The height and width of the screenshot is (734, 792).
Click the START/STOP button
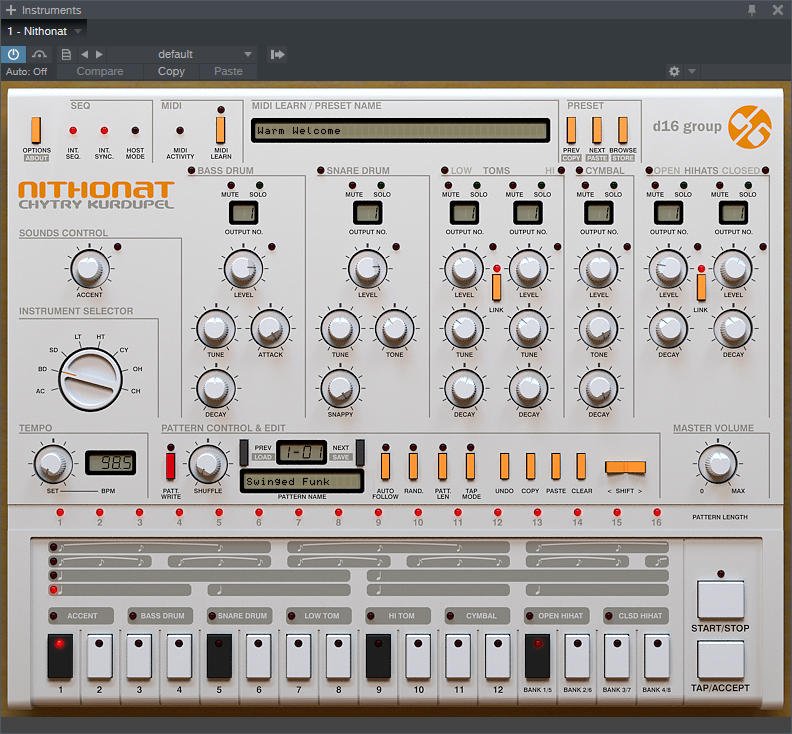(720, 600)
